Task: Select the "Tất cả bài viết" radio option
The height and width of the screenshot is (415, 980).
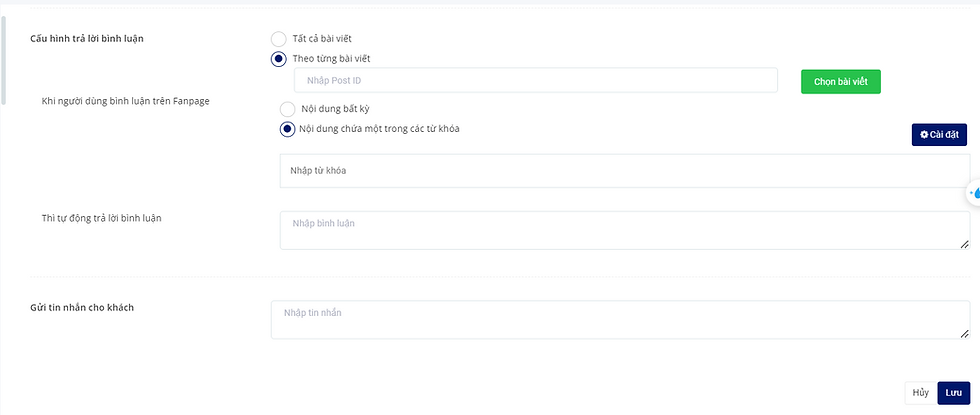Action: coord(279,39)
